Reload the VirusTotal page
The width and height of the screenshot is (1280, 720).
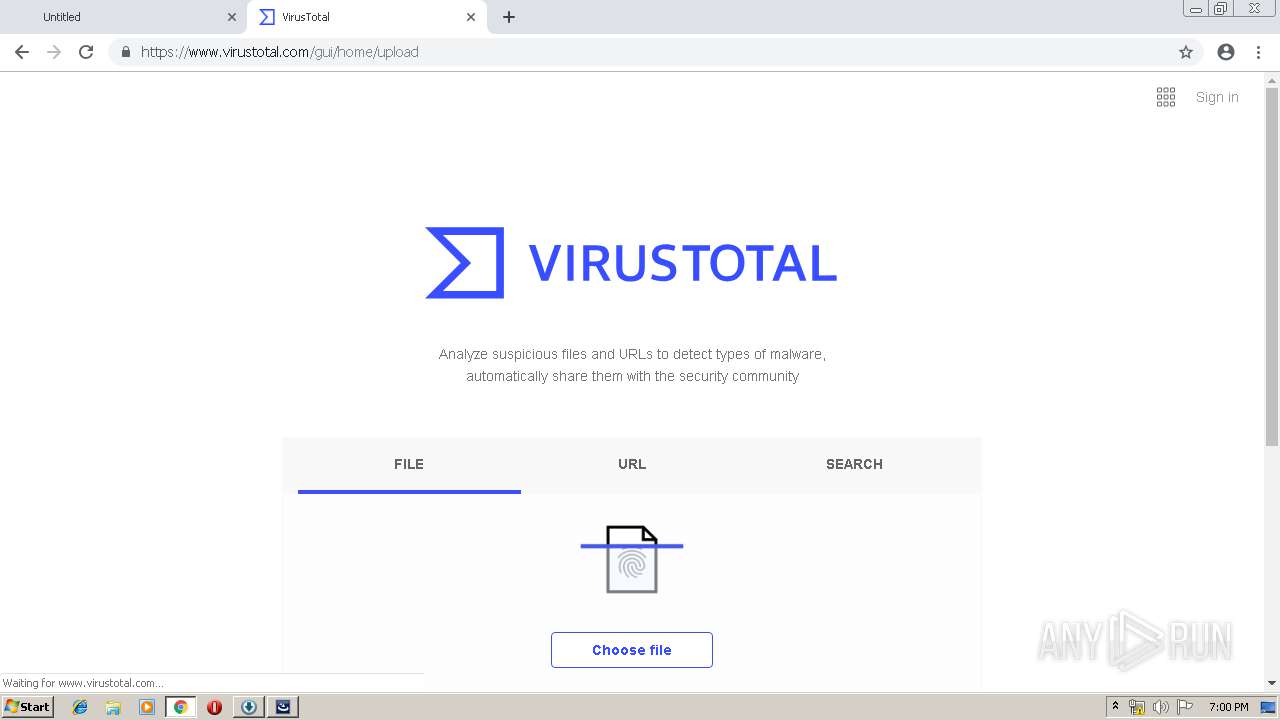pos(86,52)
